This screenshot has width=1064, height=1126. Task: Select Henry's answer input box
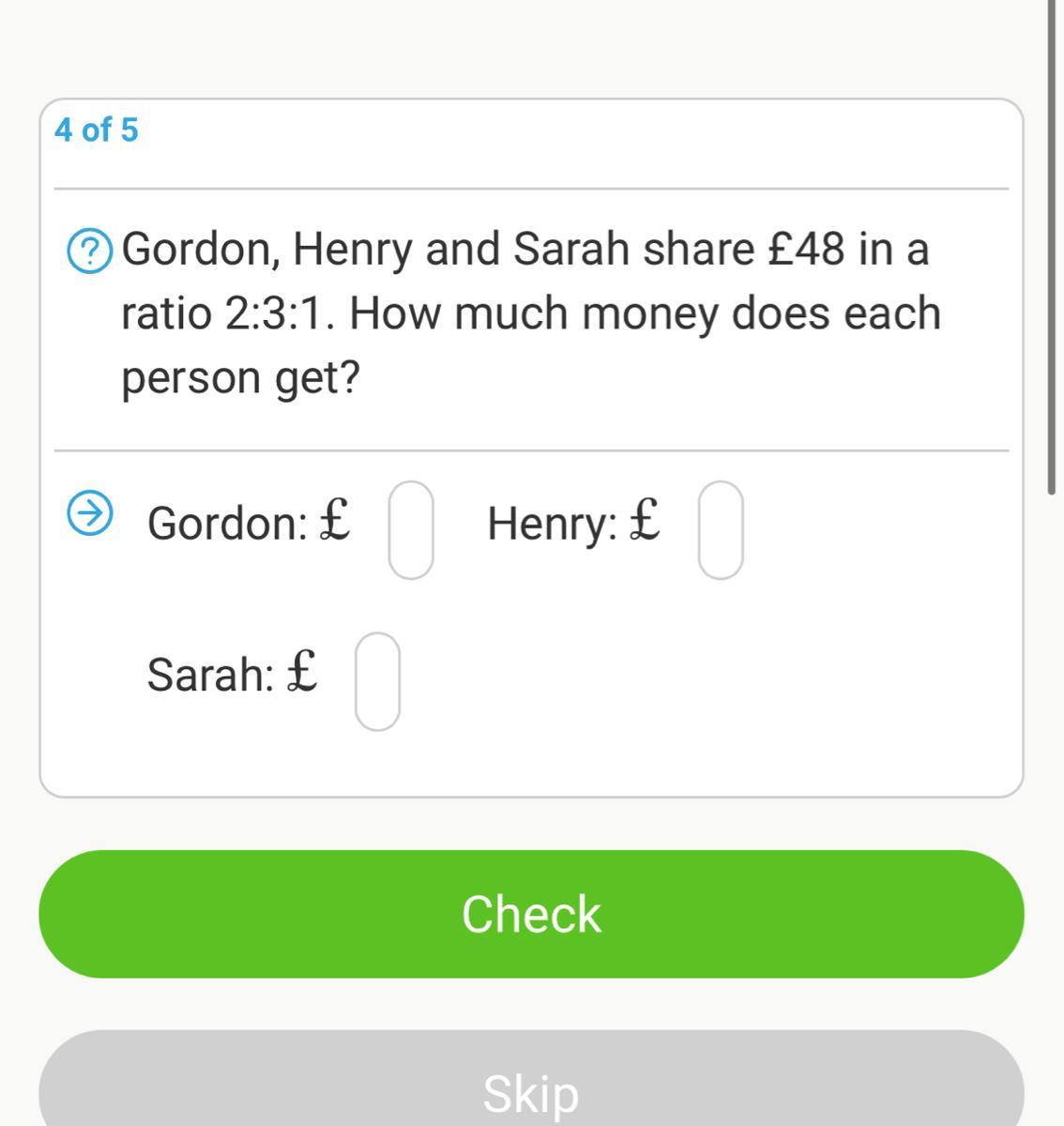pos(721,529)
